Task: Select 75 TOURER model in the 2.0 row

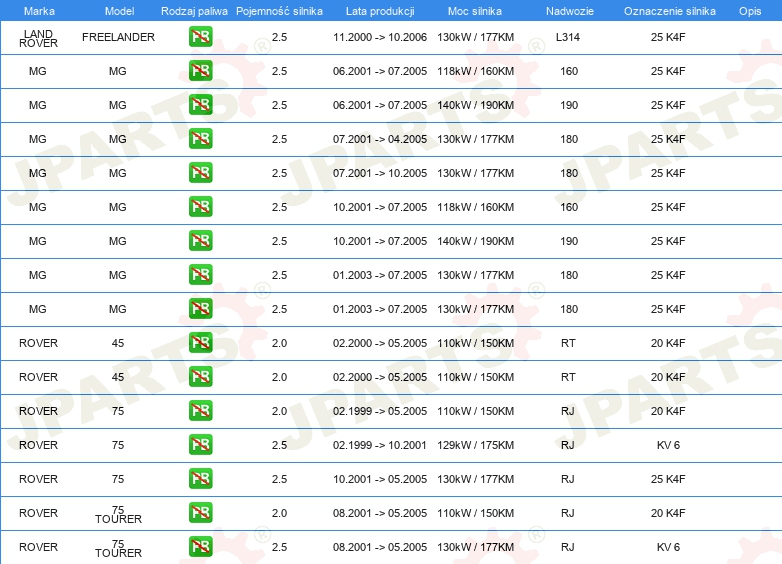Action: [118, 515]
